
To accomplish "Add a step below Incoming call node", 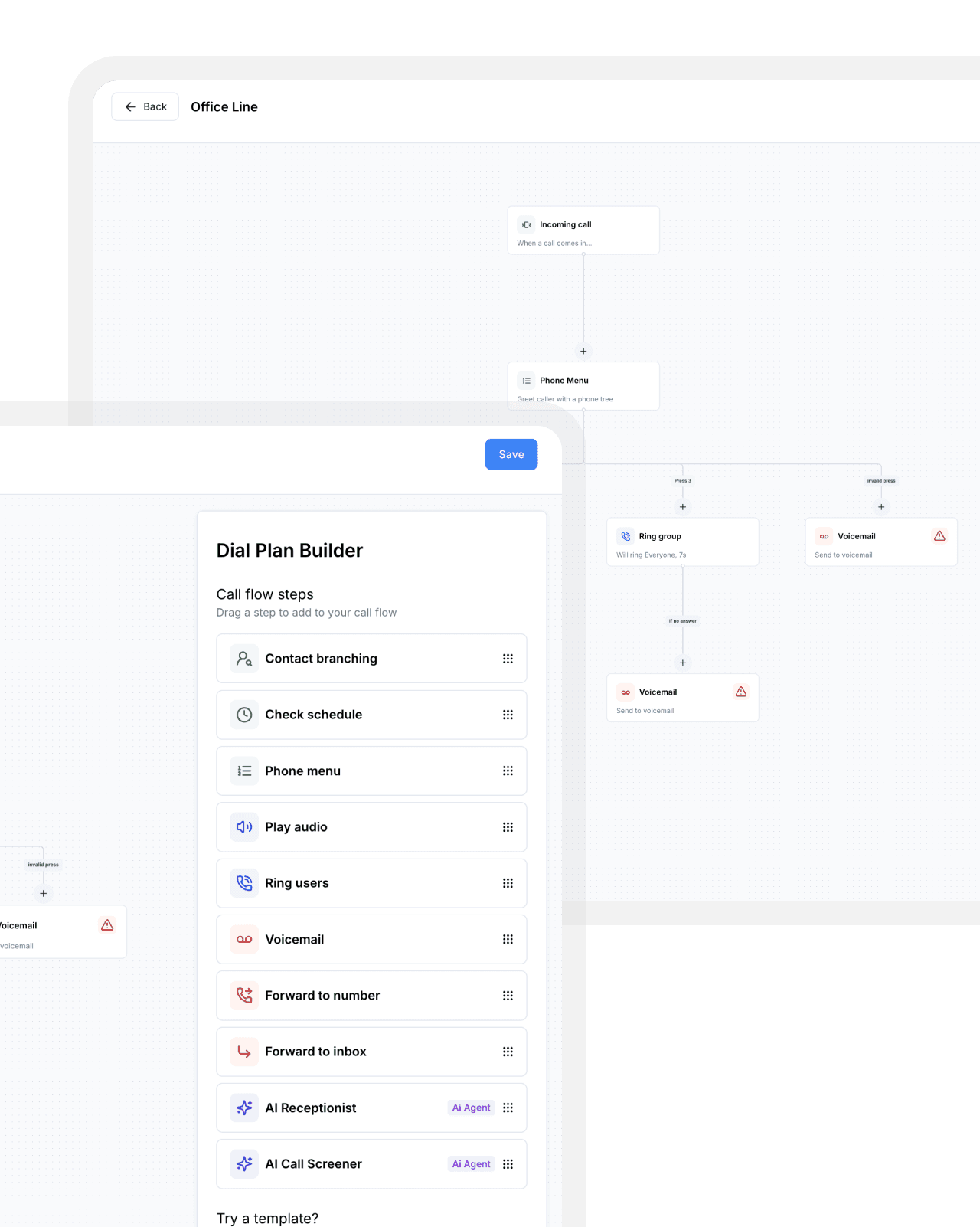I will click(x=583, y=351).
